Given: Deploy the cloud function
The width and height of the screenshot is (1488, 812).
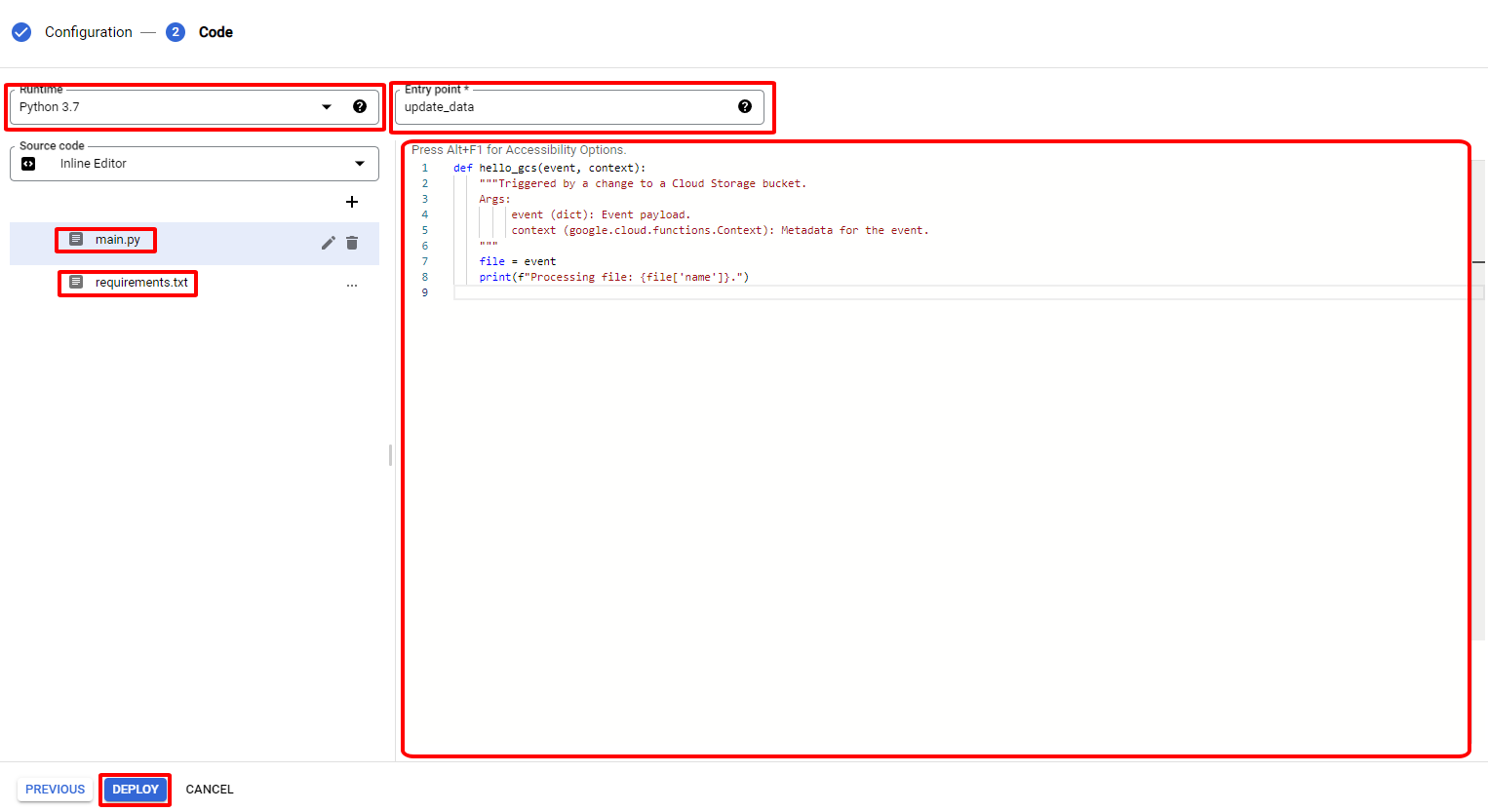Looking at the screenshot, I should pos(136,790).
